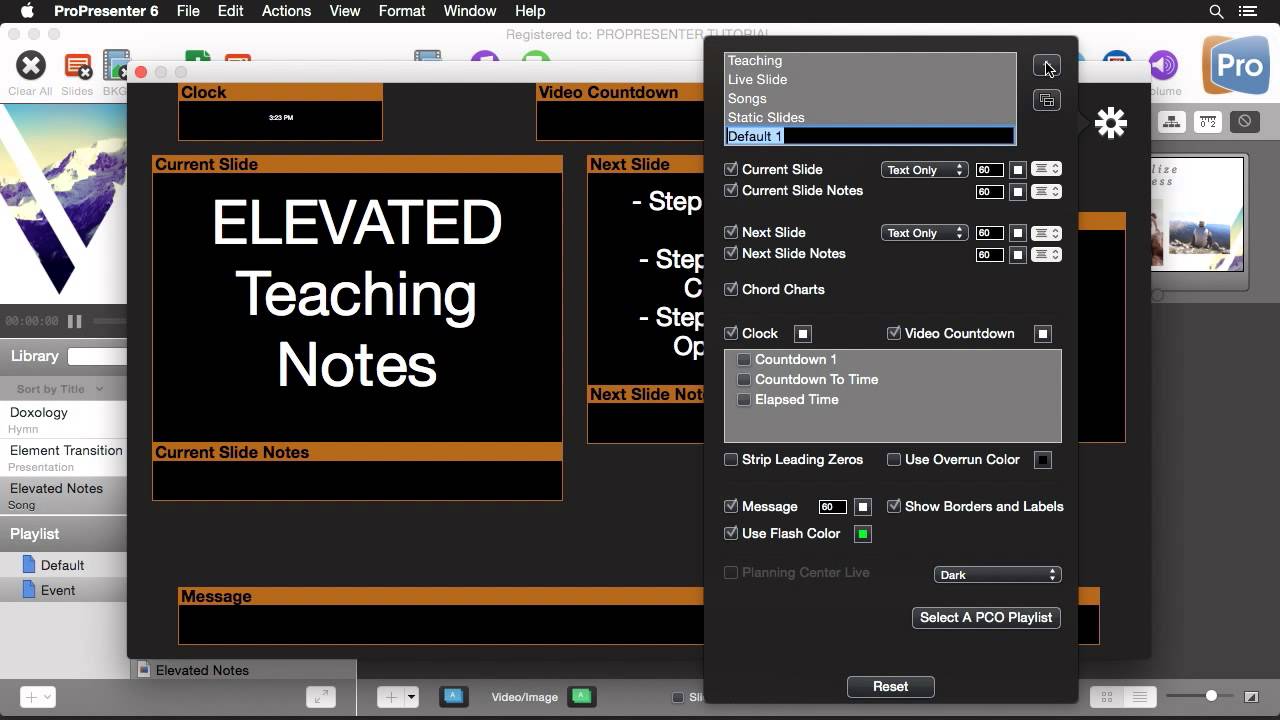Click the Current Slide color swatch
The height and width of the screenshot is (720, 1280).
pos(1018,170)
